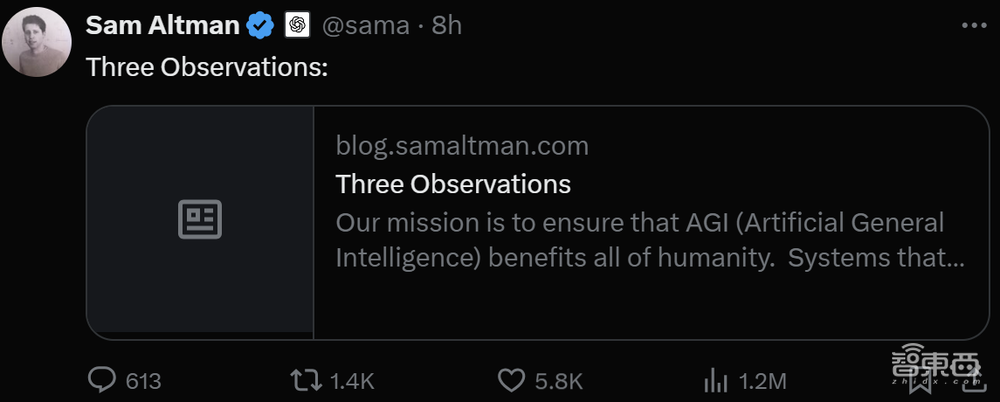This screenshot has width=1000, height=402.
Task: Open the Three Observations card title
Action: (453, 184)
